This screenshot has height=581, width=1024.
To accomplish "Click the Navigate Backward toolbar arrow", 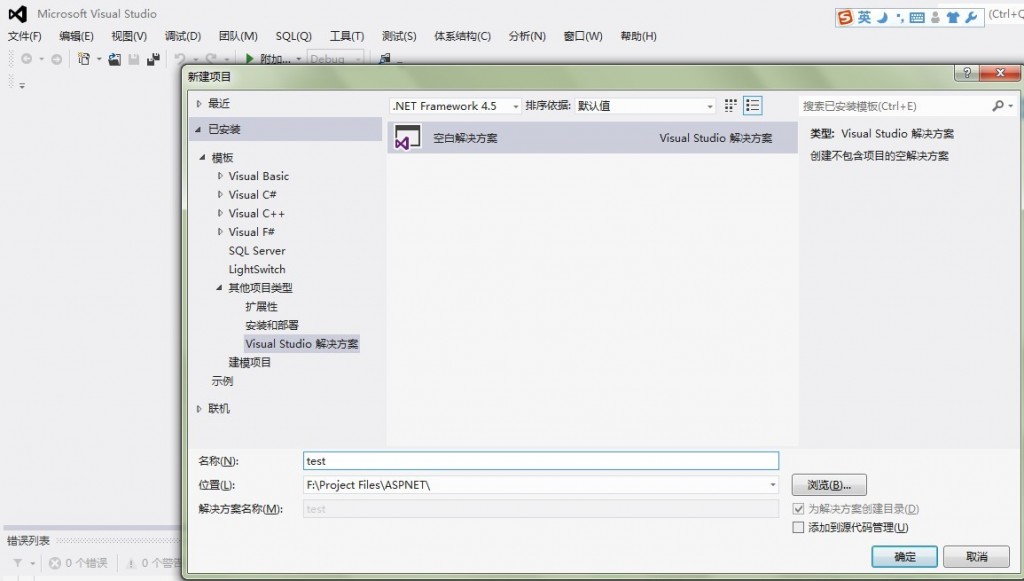I will coord(26,59).
